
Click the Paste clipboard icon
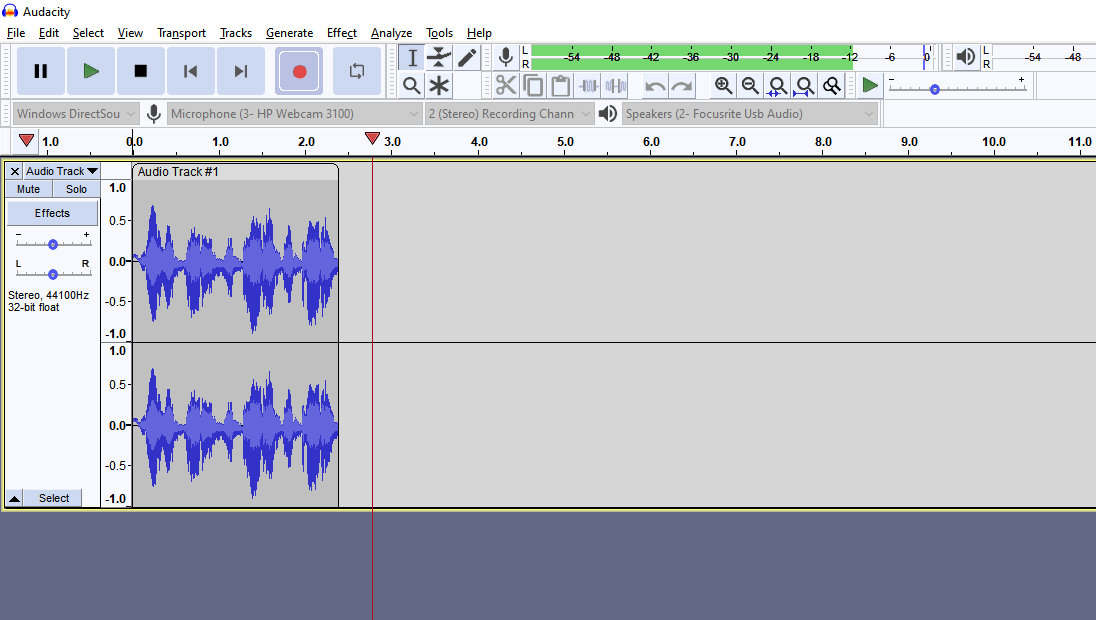pyautogui.click(x=561, y=86)
